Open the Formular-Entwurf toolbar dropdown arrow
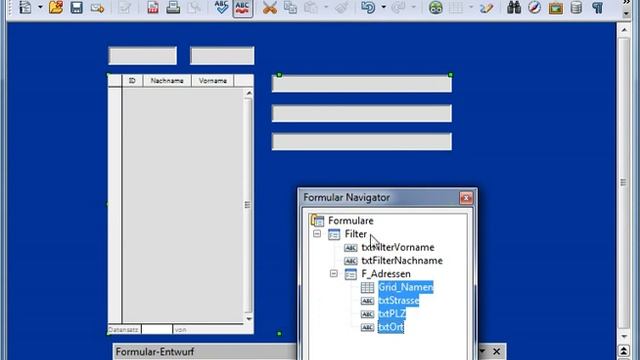 click(482, 351)
